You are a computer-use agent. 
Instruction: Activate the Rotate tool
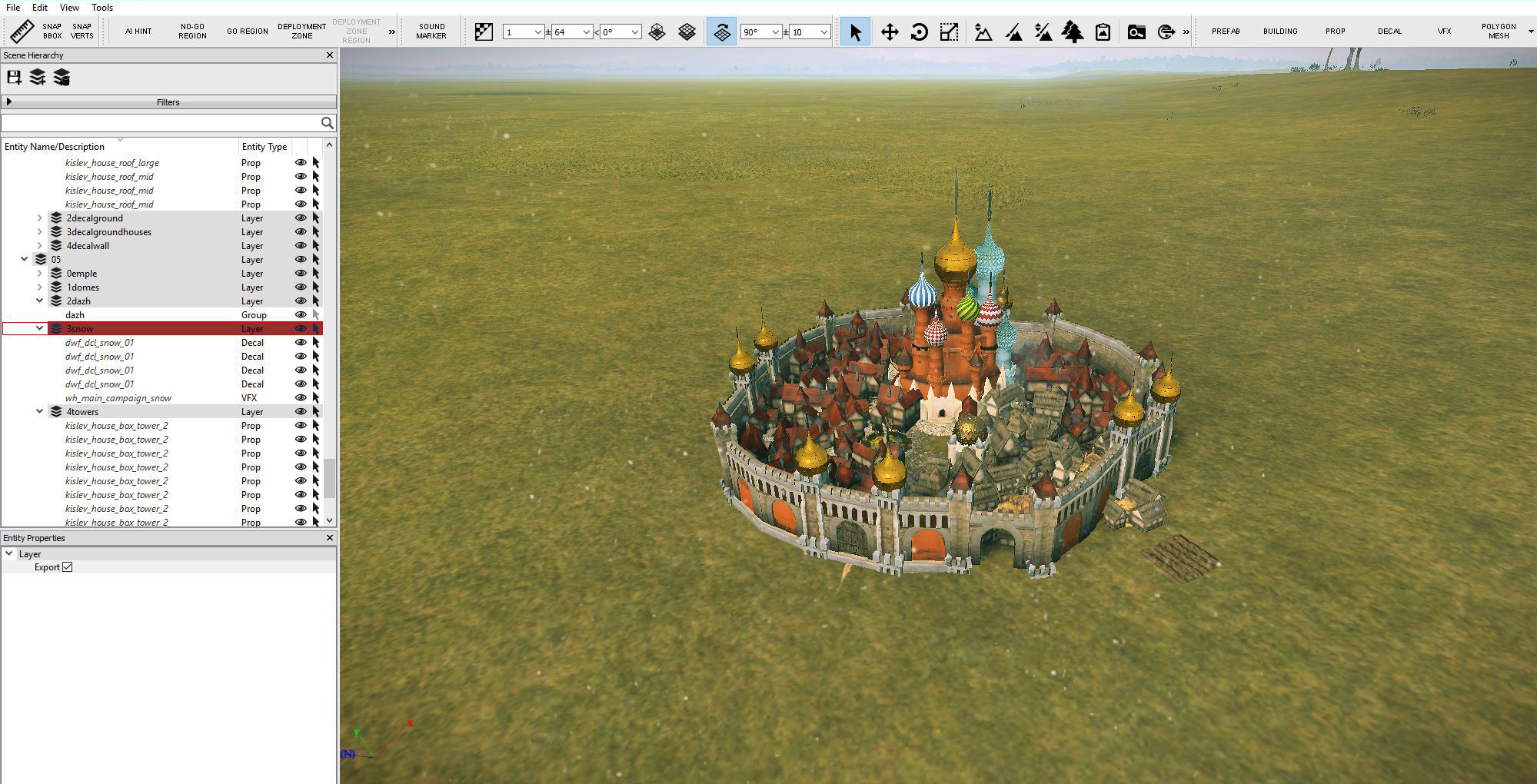(x=919, y=32)
